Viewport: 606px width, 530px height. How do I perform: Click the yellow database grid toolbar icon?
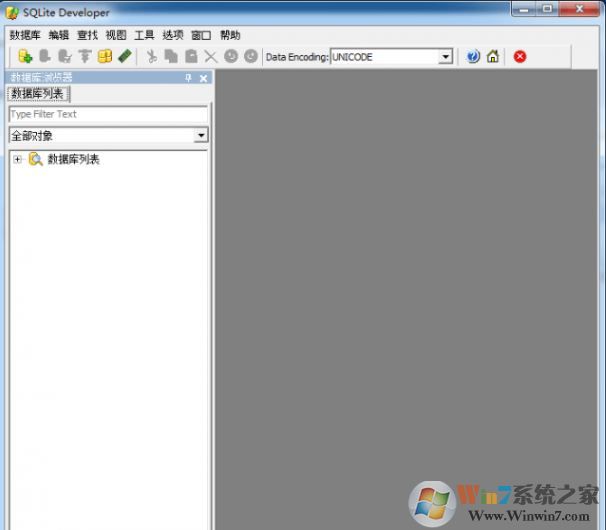pos(105,56)
